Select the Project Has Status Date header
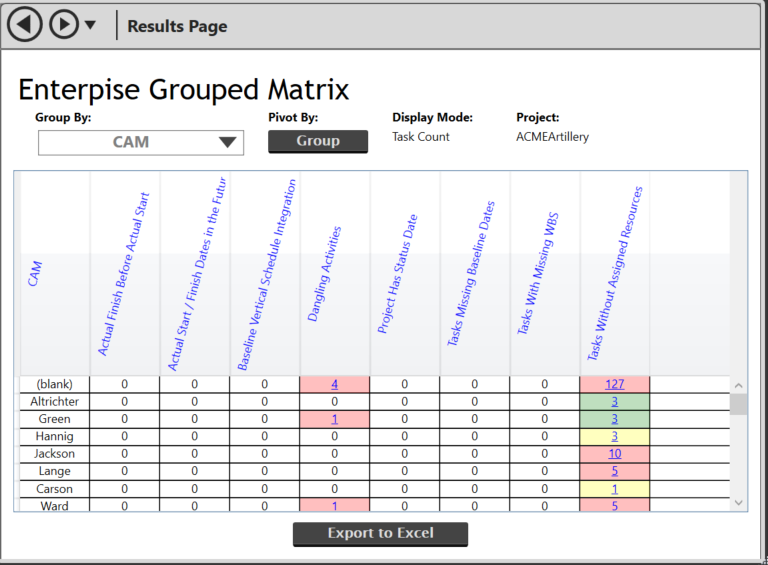 (397, 275)
